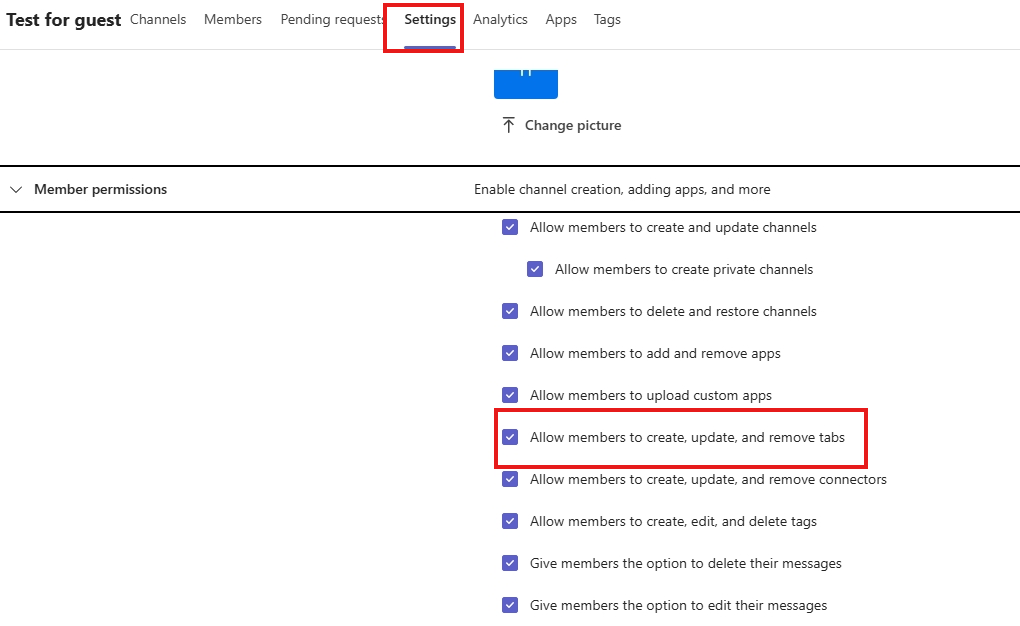The height and width of the screenshot is (626, 1020).
Task: Click the Member permissions heading
Action: point(100,189)
